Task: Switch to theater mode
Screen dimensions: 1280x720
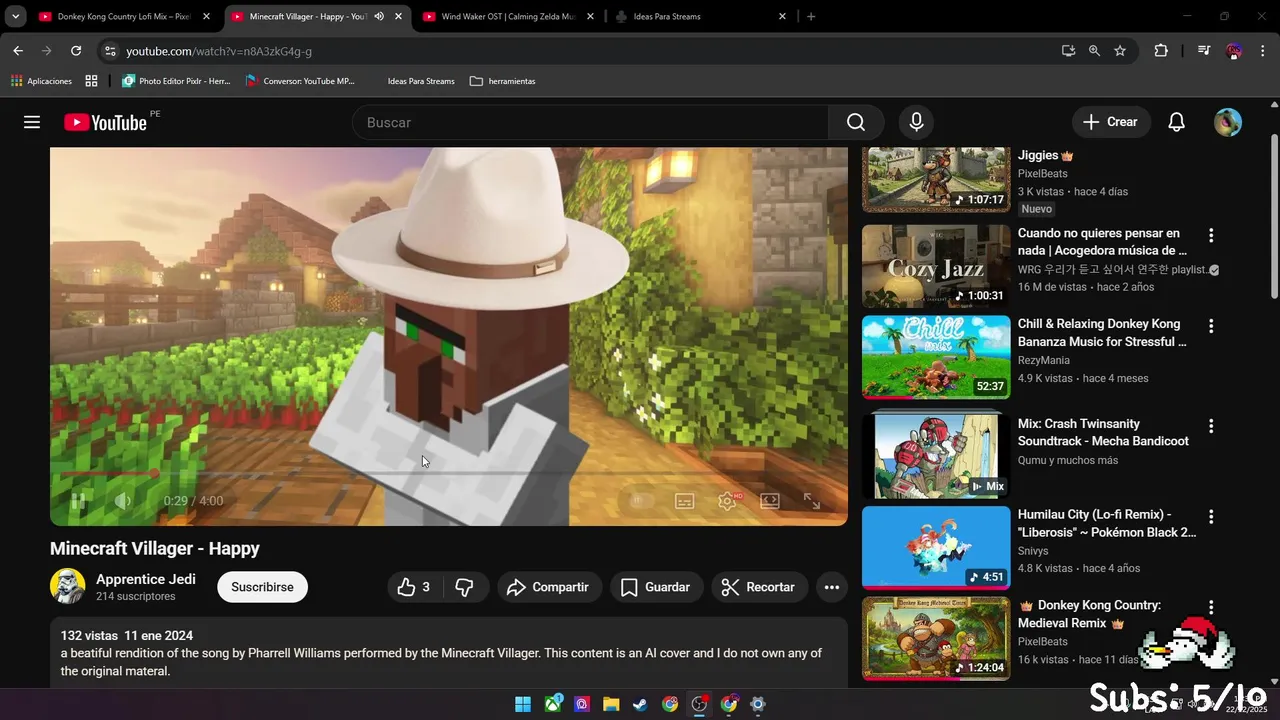Action: point(770,501)
